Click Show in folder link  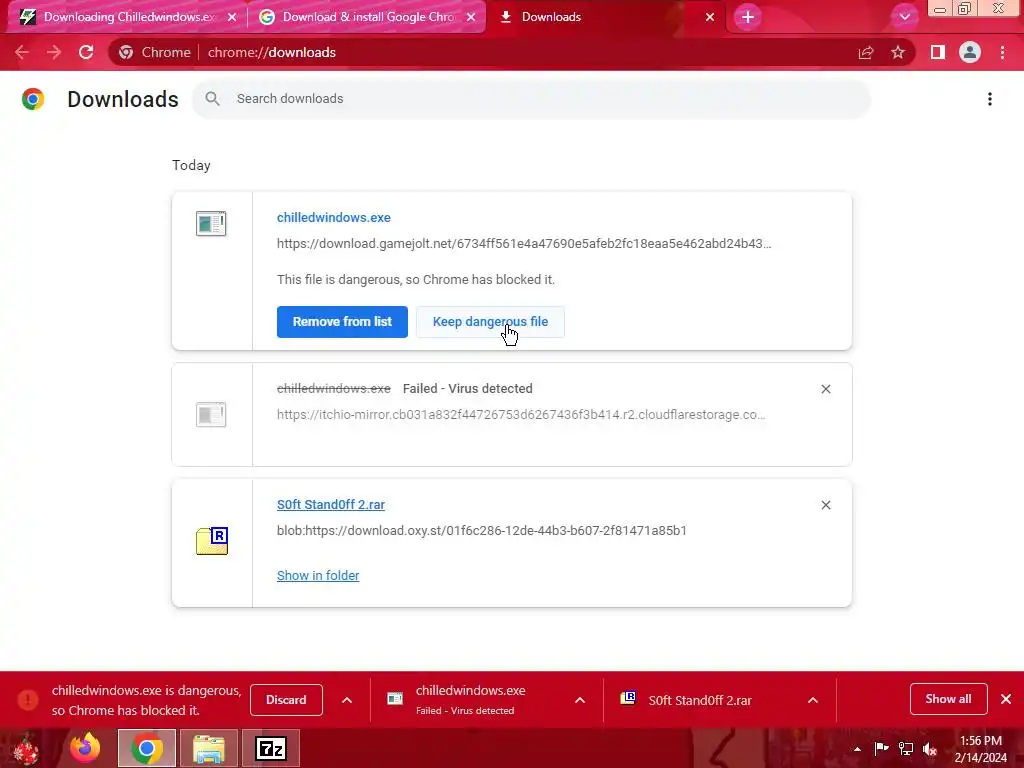pyautogui.click(x=318, y=575)
